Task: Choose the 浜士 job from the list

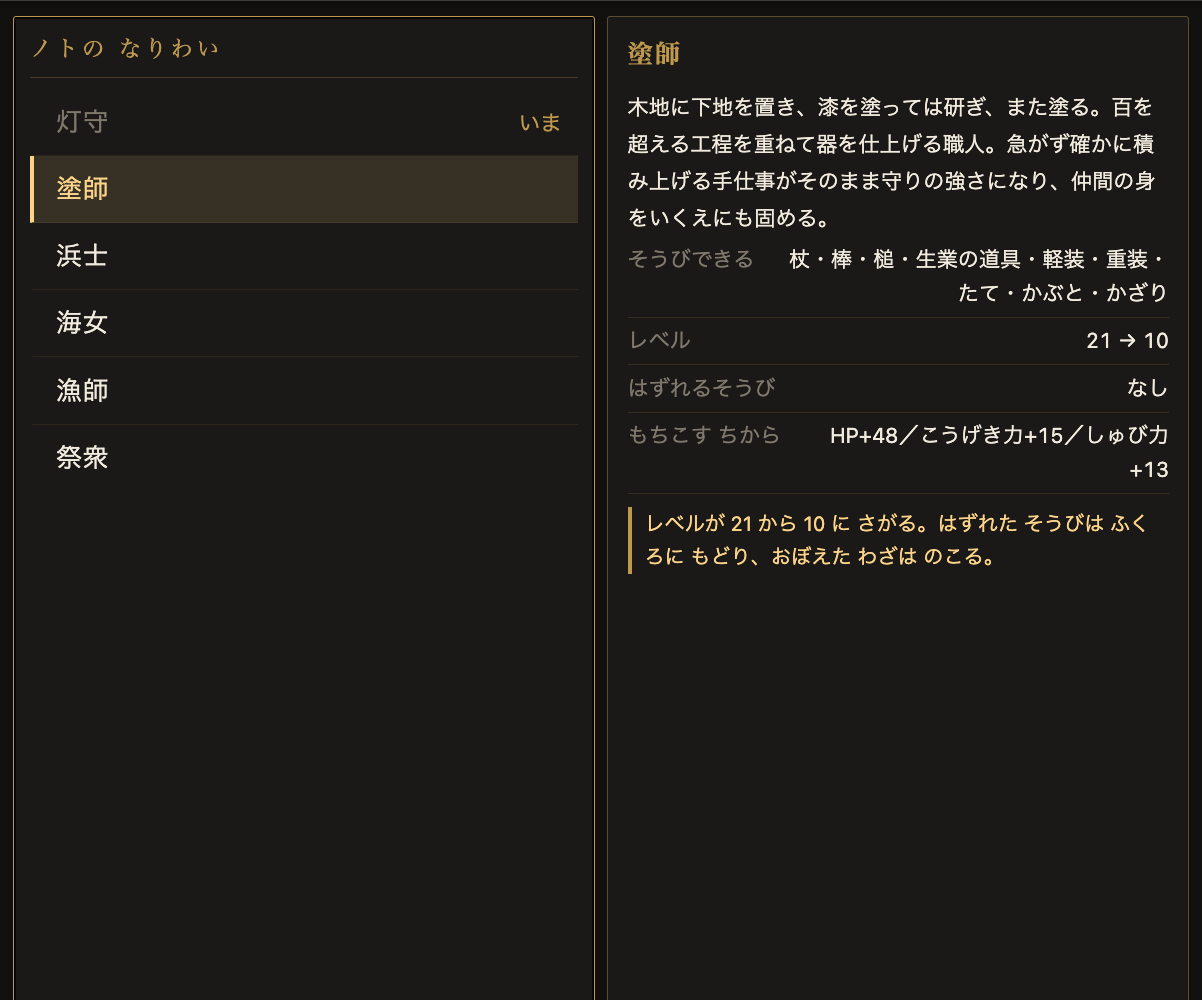Action: click(304, 256)
